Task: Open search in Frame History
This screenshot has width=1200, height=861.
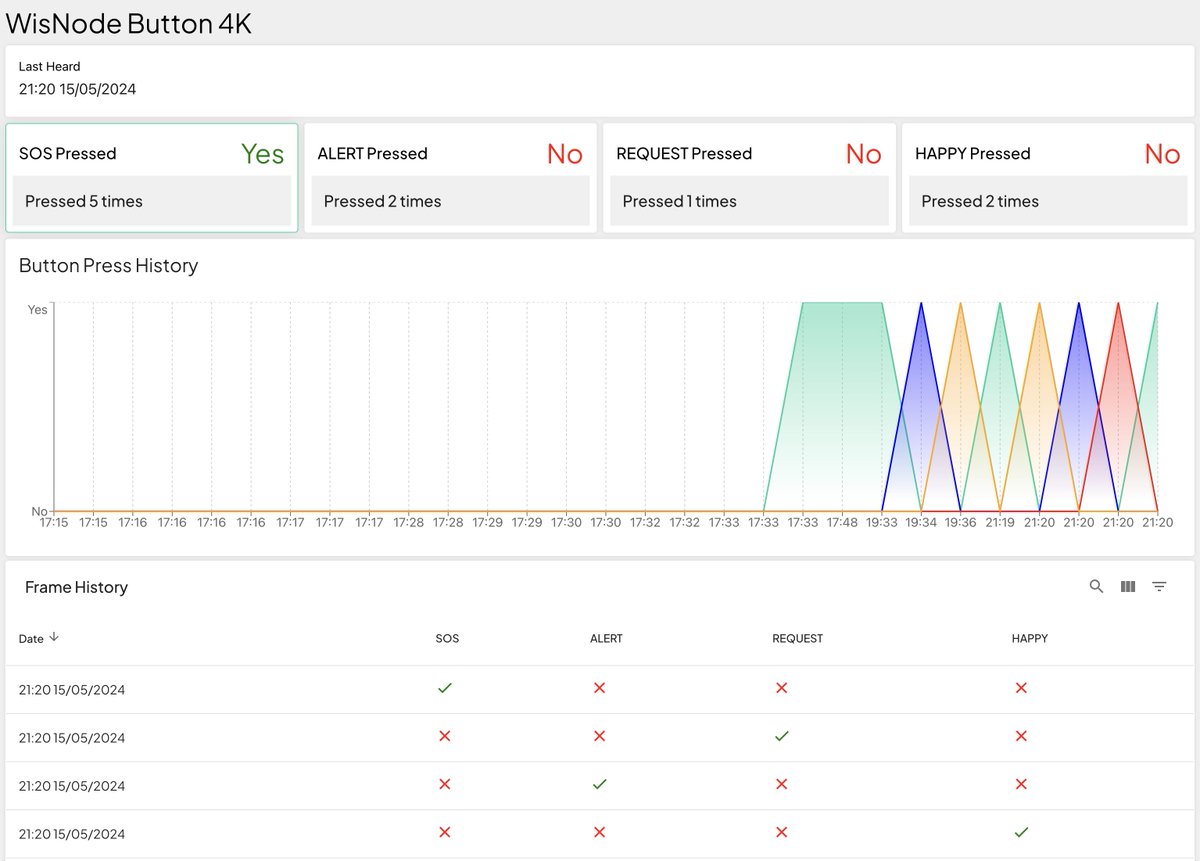Action: pos(1096,587)
